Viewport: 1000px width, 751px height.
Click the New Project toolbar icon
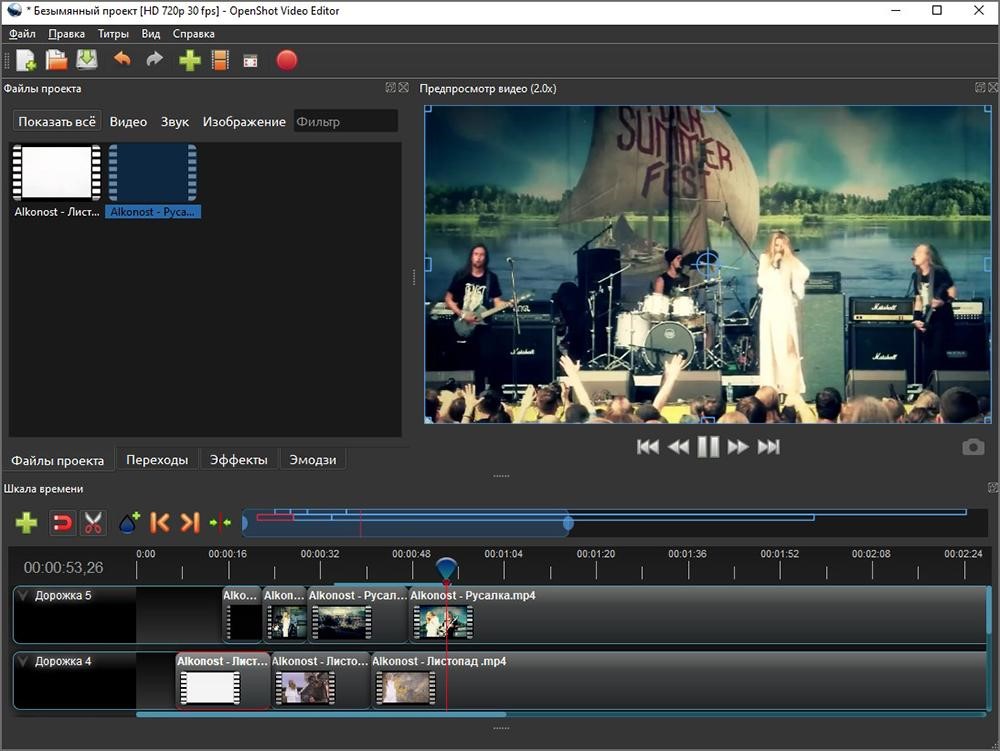tap(26, 61)
